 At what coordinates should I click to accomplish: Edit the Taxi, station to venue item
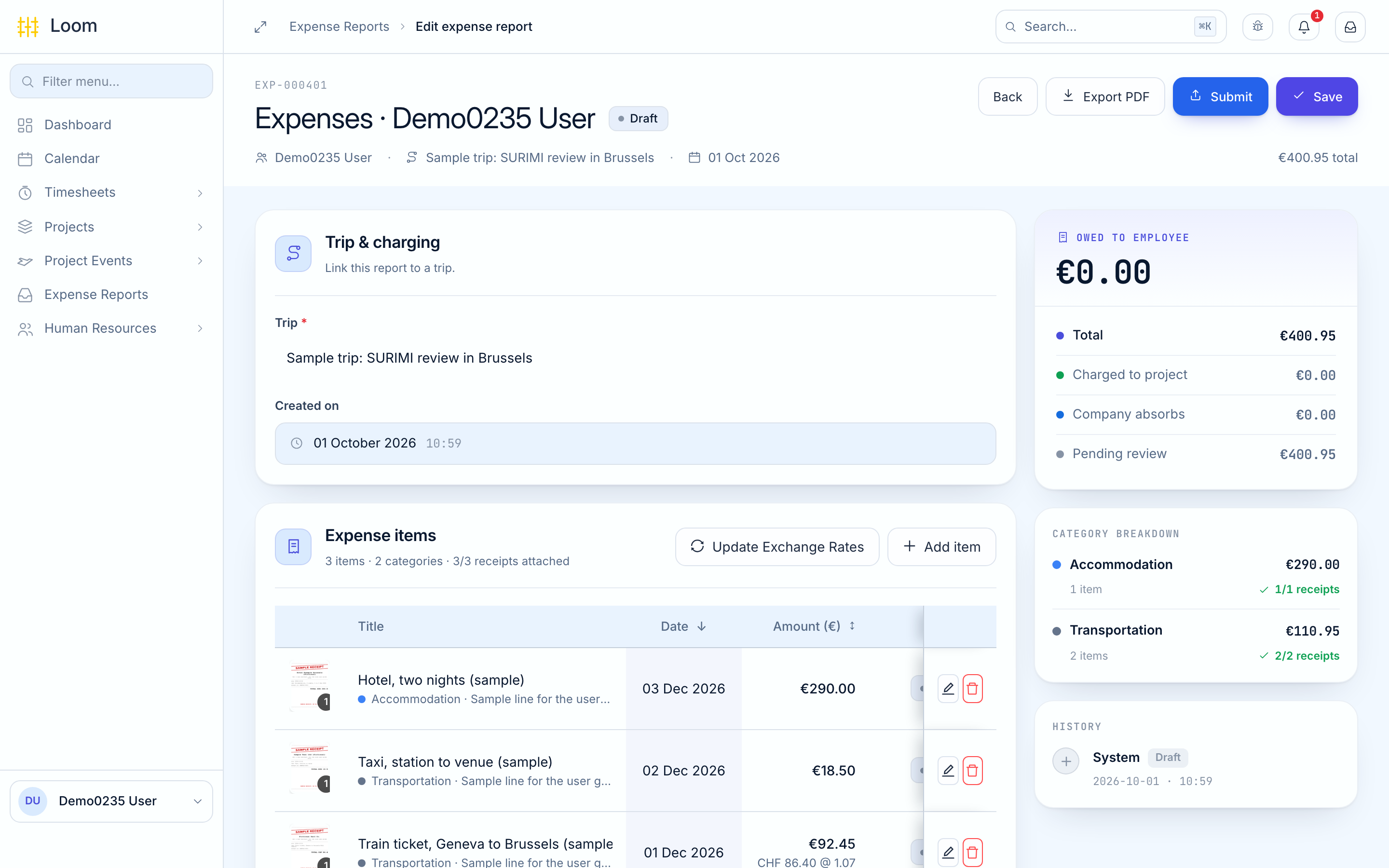[948, 771]
